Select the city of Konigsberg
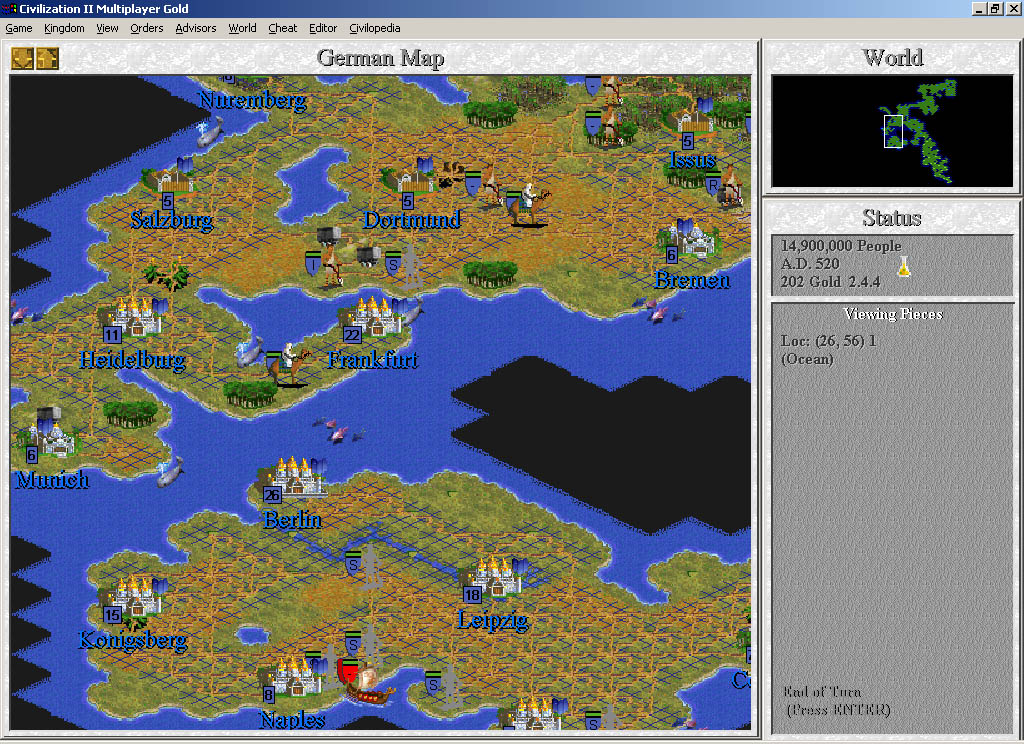Image resolution: width=1024 pixels, height=744 pixels. pos(135,598)
